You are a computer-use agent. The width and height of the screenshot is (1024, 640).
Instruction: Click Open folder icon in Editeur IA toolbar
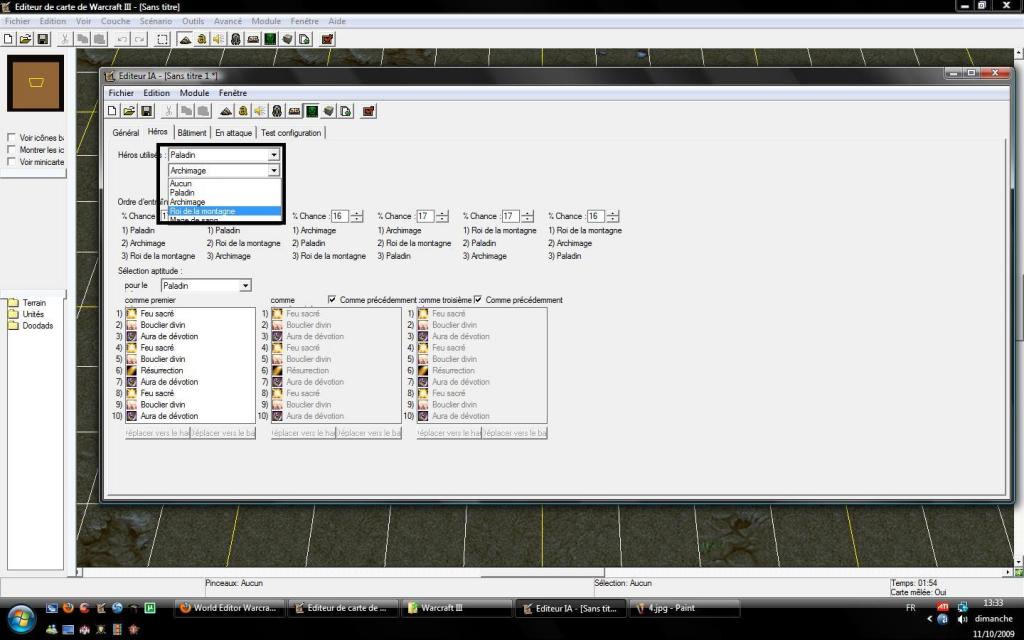(x=129, y=111)
